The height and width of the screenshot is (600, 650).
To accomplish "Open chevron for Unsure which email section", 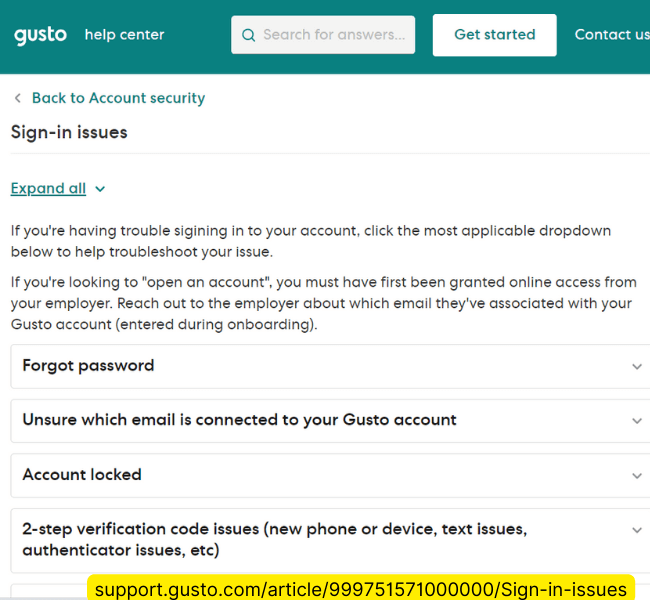I will pos(637,421).
